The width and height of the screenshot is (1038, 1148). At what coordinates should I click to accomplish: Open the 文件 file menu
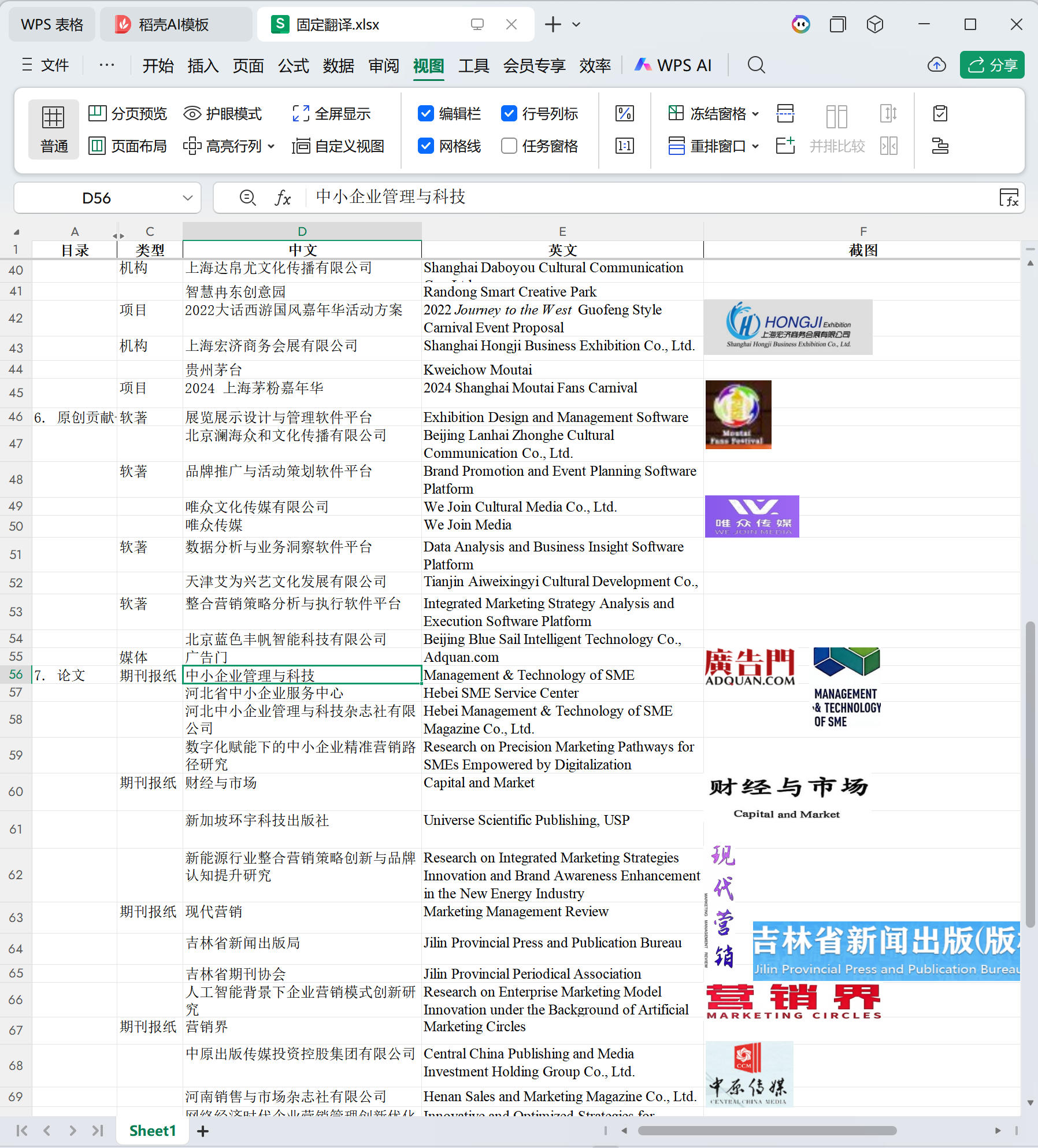pos(46,65)
